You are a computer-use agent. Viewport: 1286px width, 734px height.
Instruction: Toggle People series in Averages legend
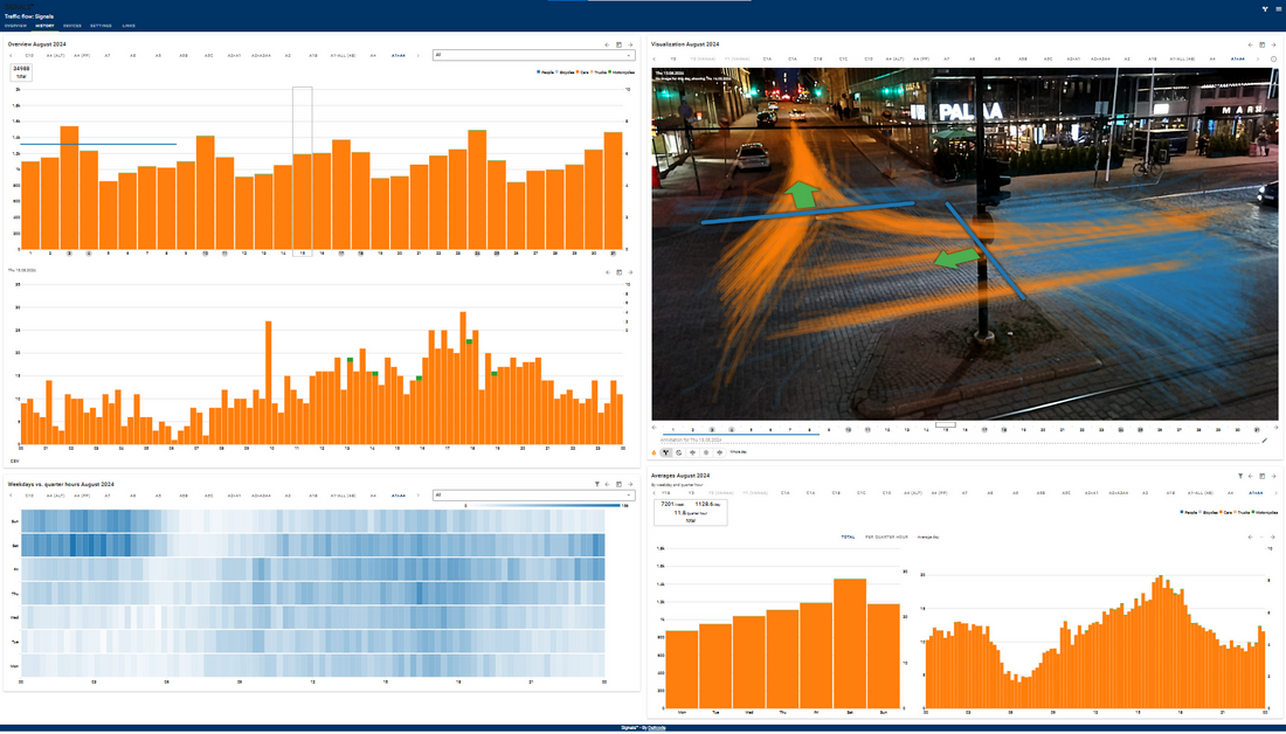click(x=1188, y=512)
